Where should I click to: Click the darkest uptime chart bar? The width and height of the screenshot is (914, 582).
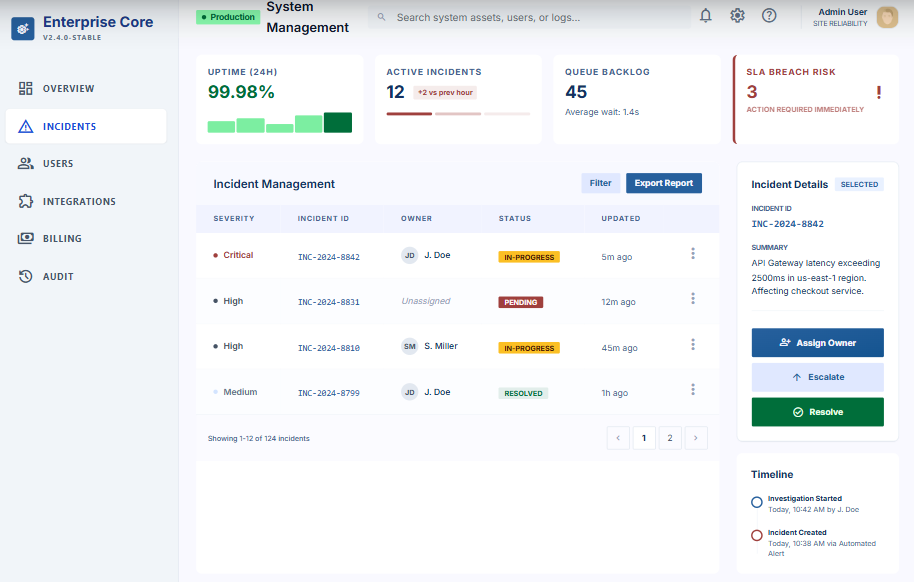coord(337,123)
